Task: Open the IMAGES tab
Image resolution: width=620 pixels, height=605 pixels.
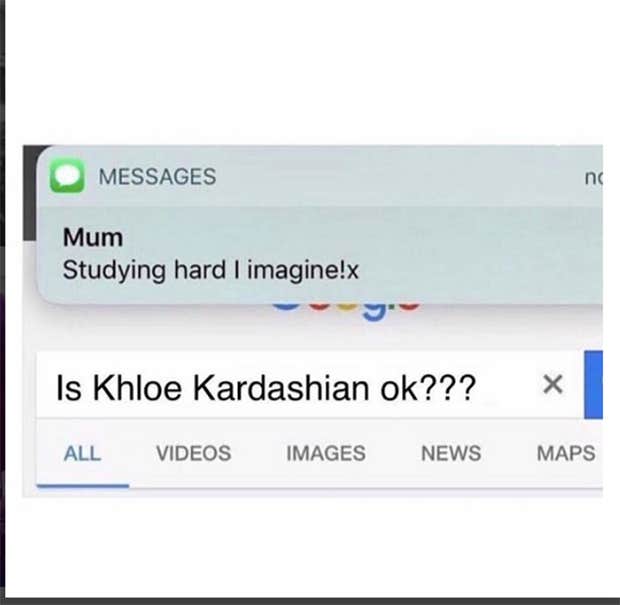Action: 326,453
